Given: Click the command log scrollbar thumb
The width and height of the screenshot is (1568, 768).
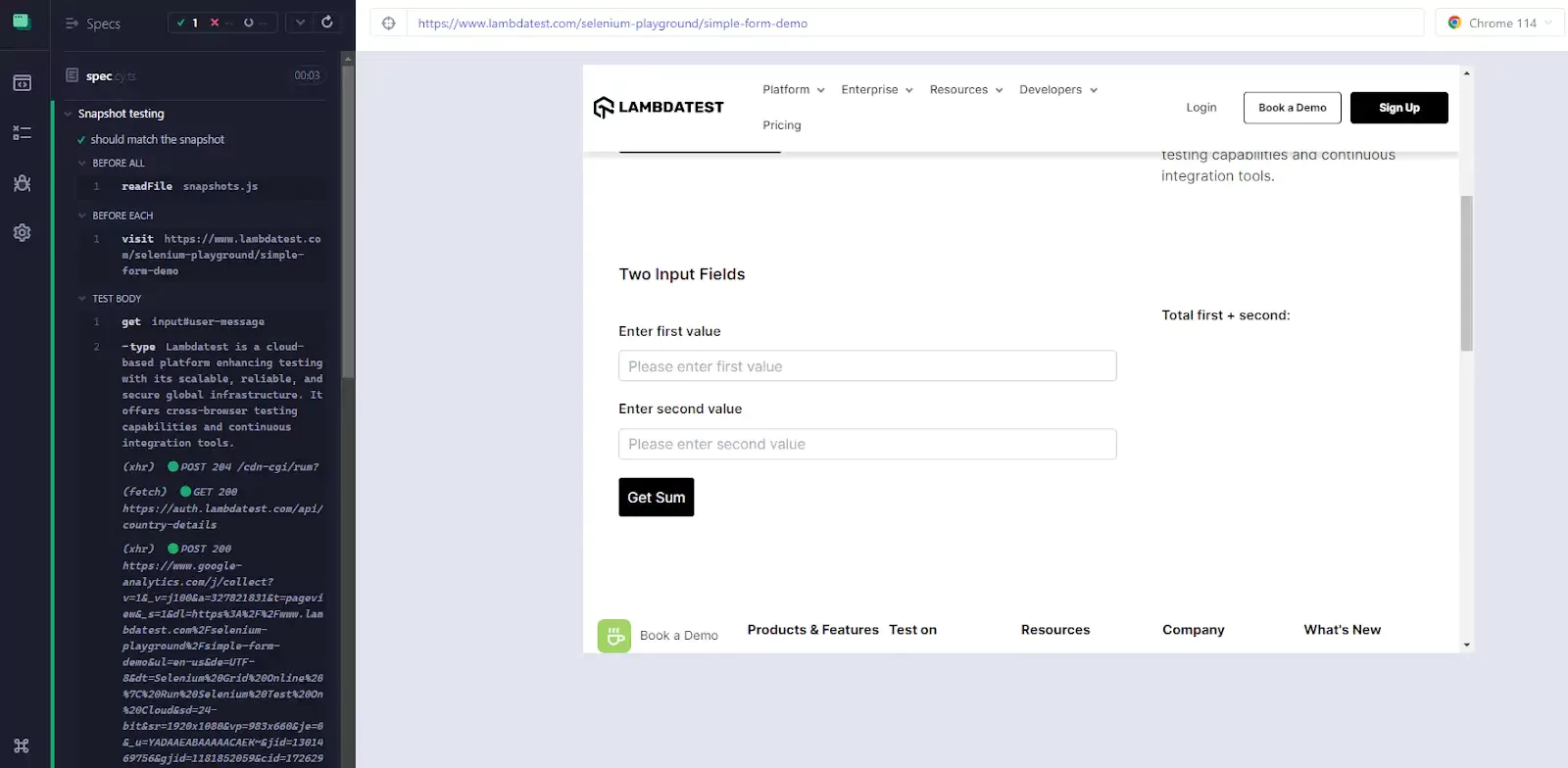Looking at the screenshot, I should pyautogui.click(x=348, y=222).
